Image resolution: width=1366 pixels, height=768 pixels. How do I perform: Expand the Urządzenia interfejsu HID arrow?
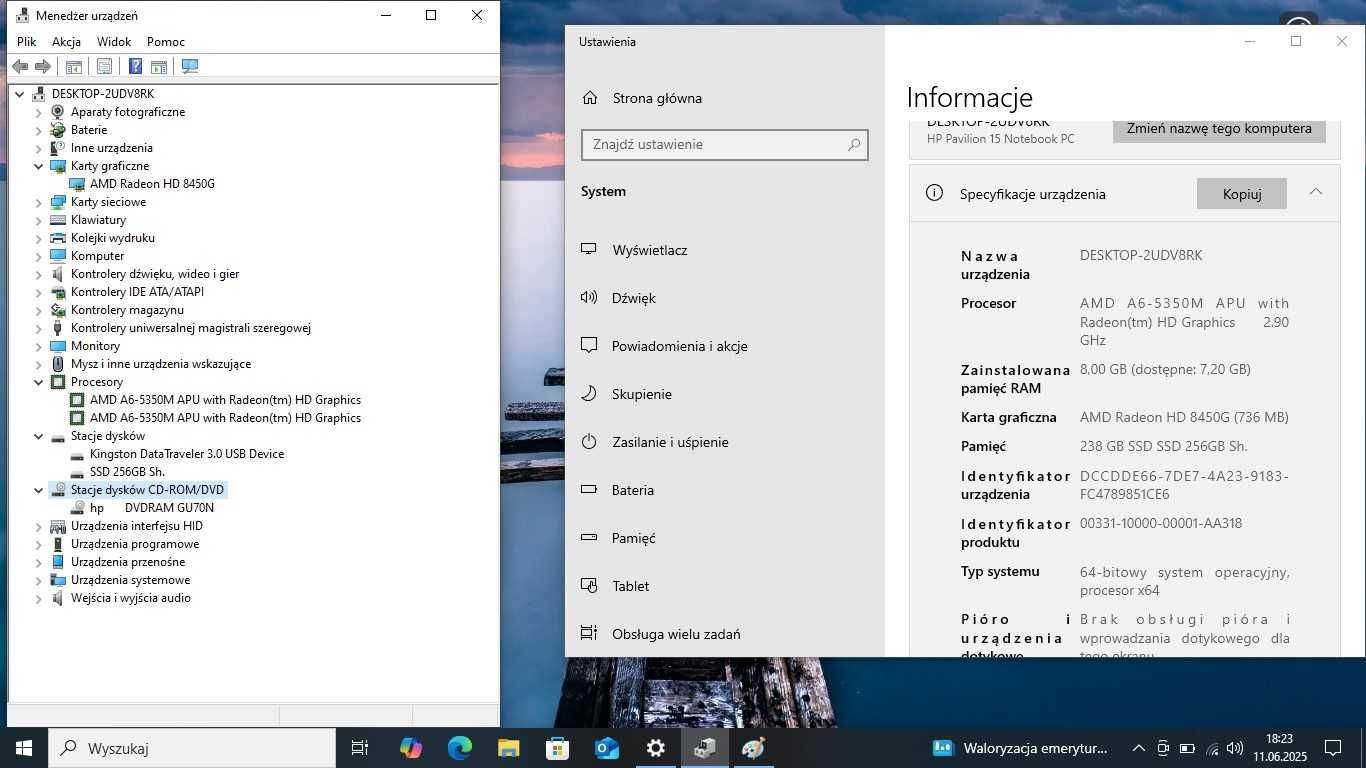(x=39, y=526)
